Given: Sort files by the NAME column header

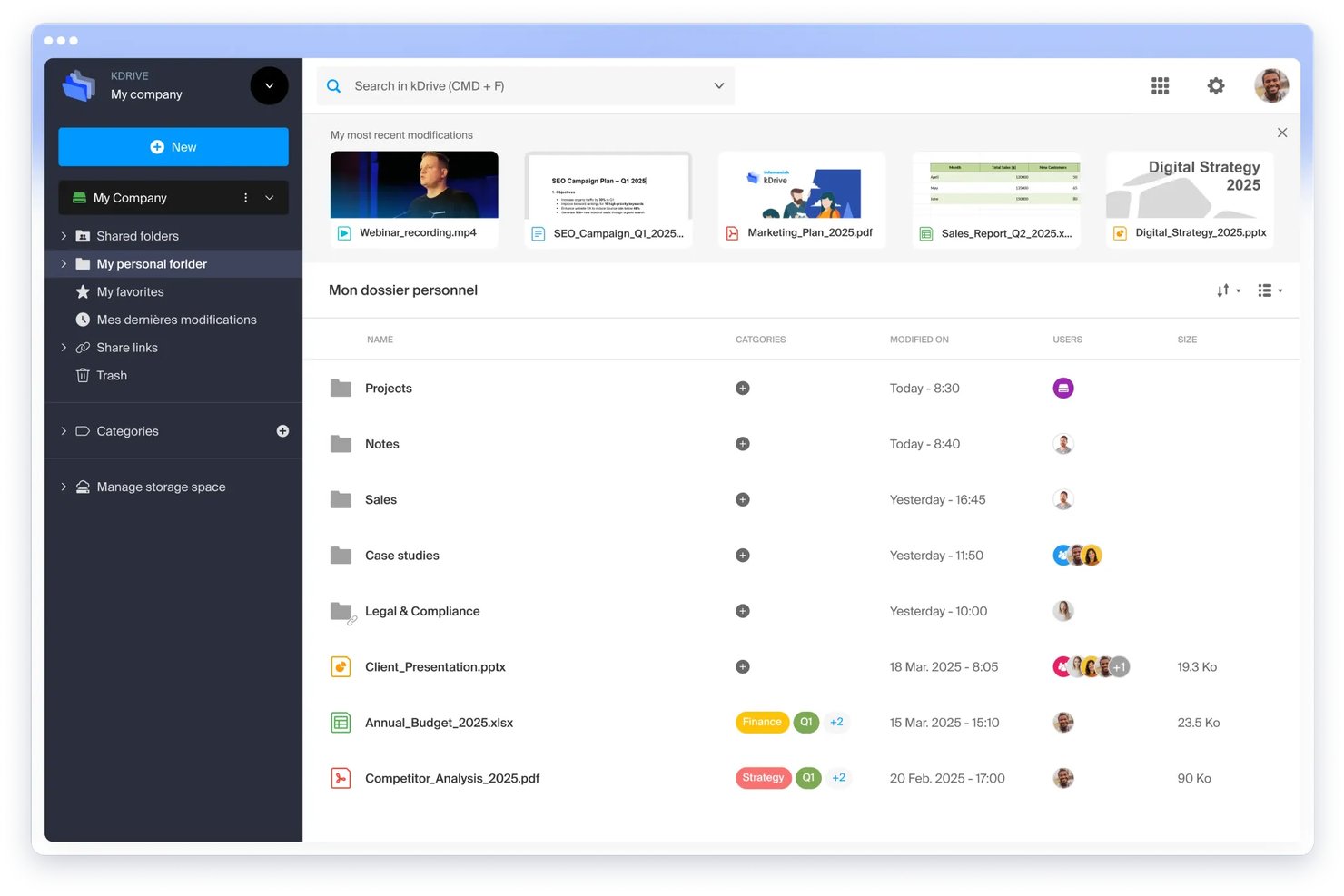Looking at the screenshot, I should coord(380,340).
